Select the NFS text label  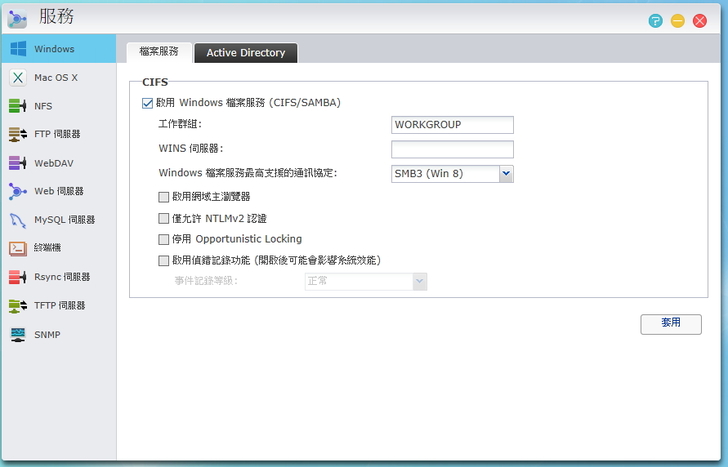click(43, 106)
